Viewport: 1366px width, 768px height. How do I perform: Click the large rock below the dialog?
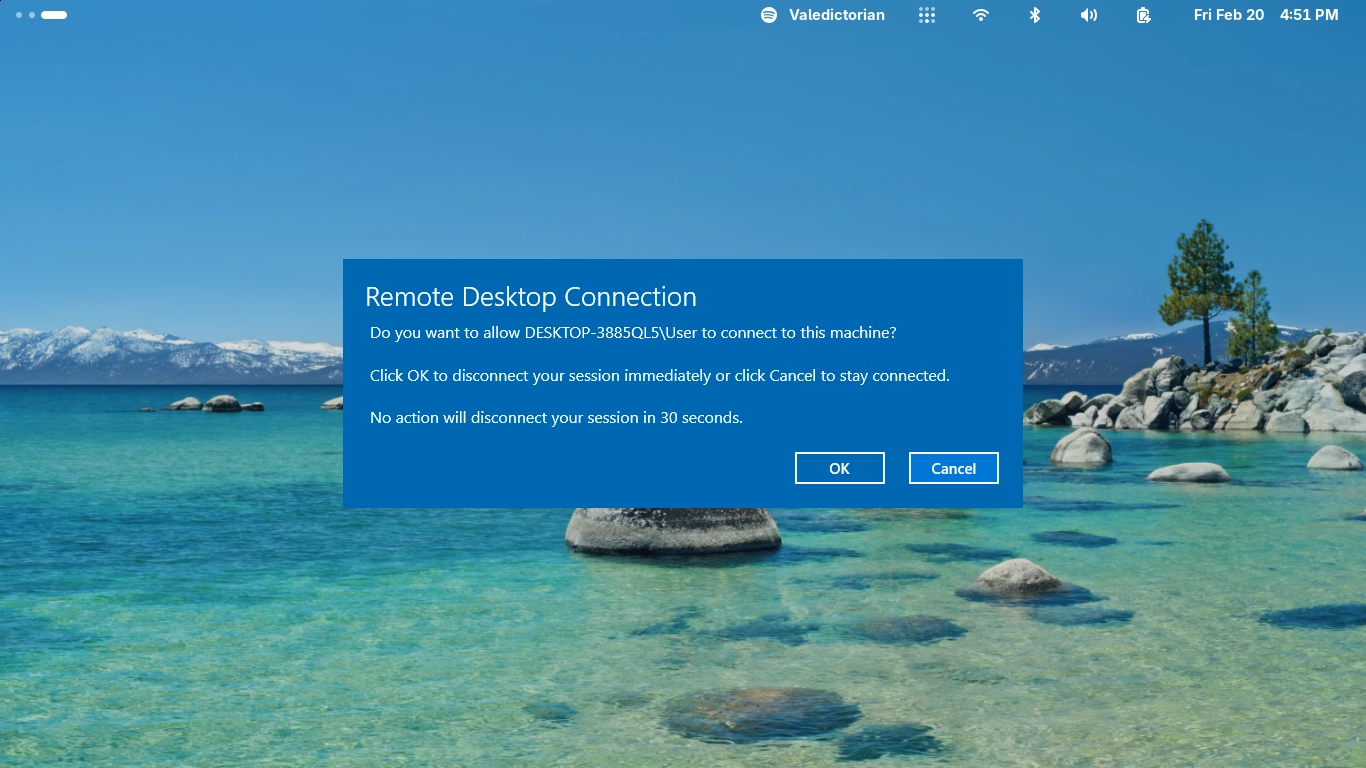point(673,531)
